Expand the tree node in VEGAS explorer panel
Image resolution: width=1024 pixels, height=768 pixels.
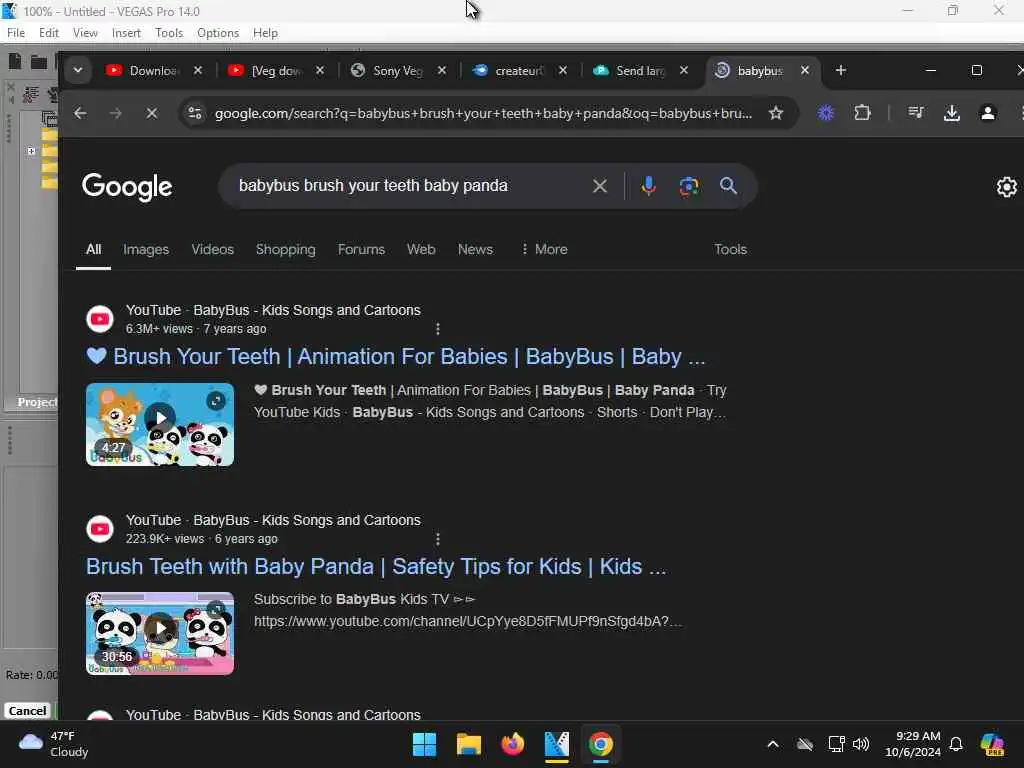[x=31, y=151]
